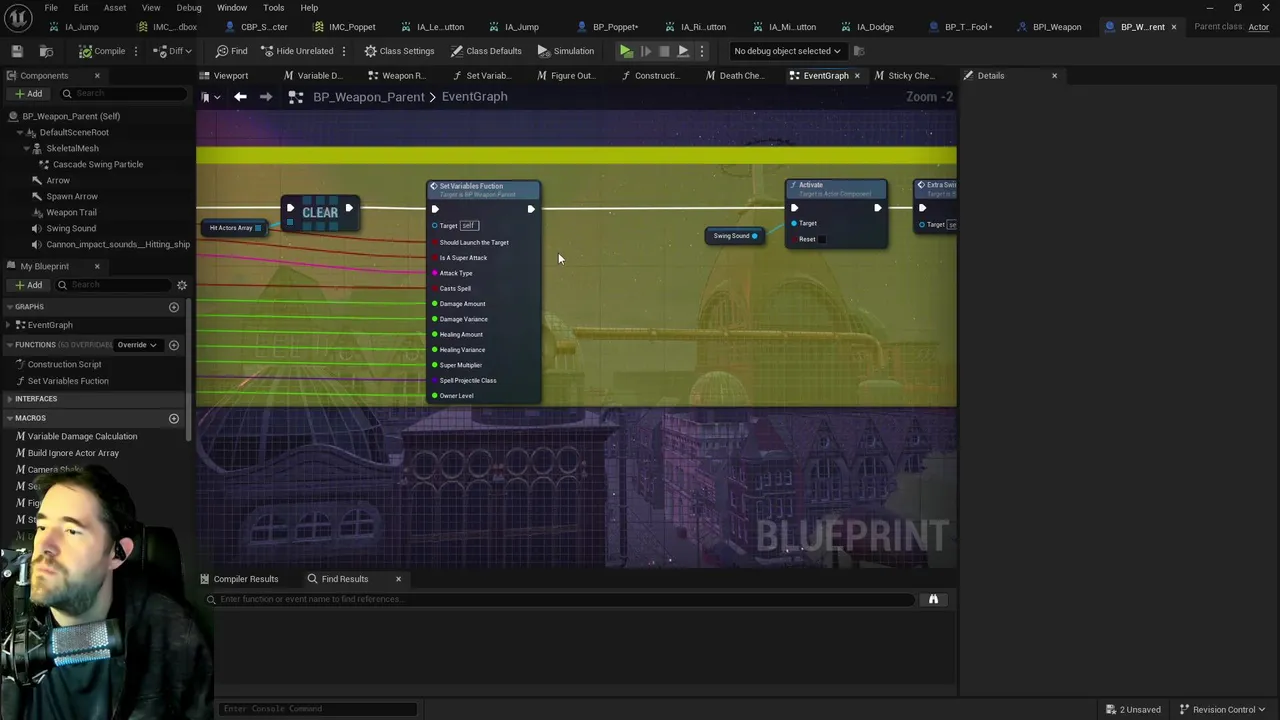Select the Cascade Swing Particle component
The height and width of the screenshot is (720, 1280).
[98, 164]
